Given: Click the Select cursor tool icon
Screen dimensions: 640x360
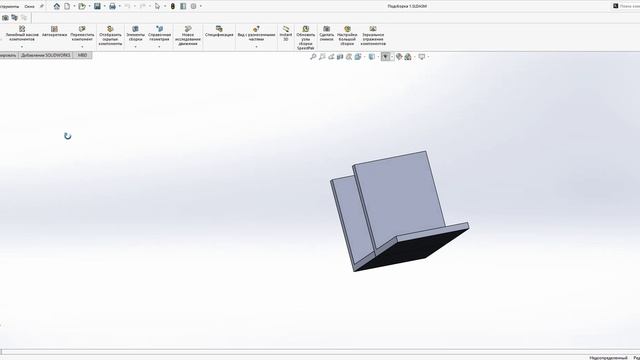Looking at the screenshot, I should pos(157,6).
